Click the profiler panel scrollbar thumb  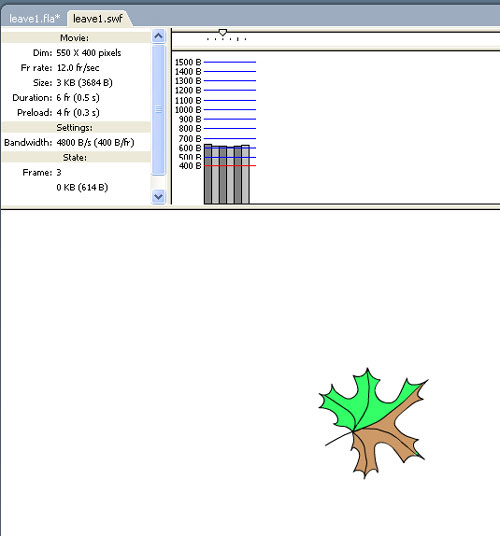158,109
